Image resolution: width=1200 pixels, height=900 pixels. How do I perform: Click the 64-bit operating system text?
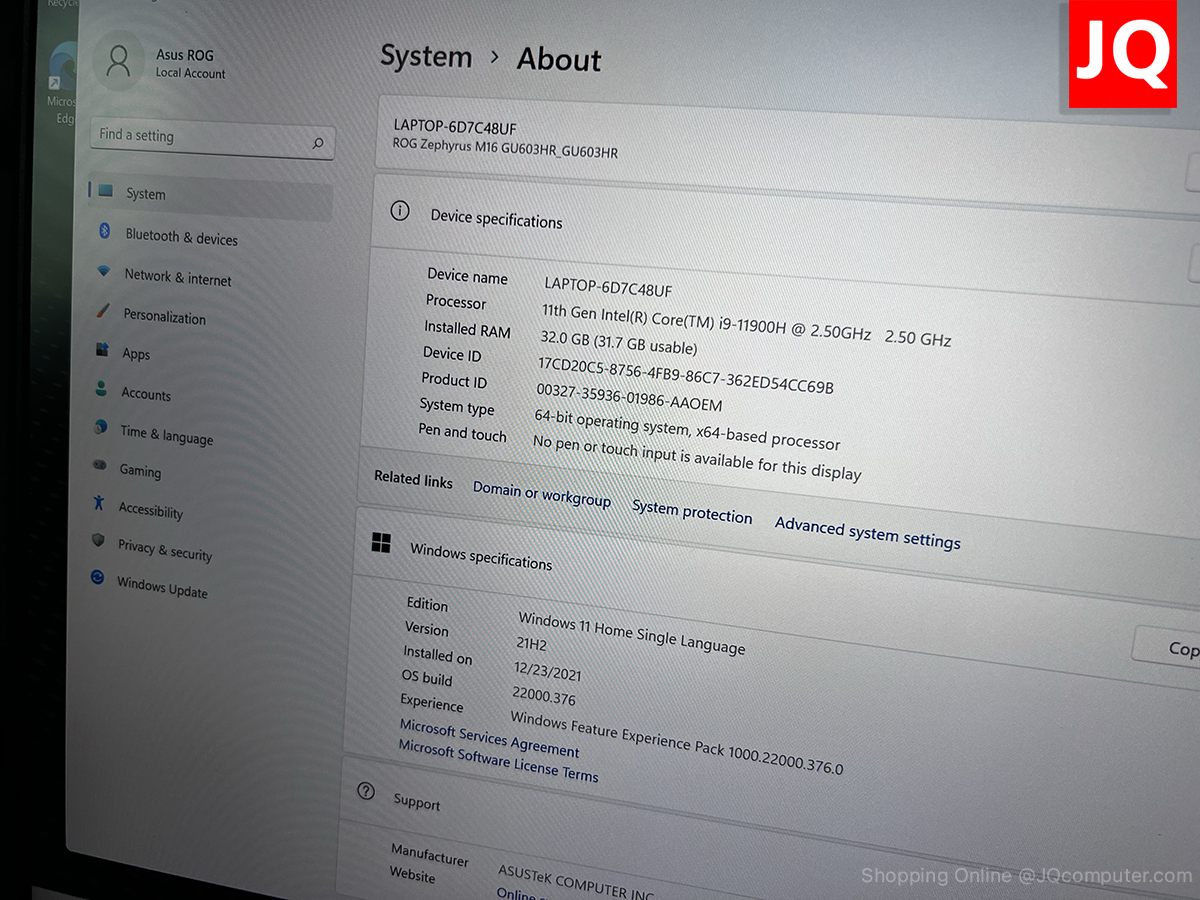tap(687, 428)
